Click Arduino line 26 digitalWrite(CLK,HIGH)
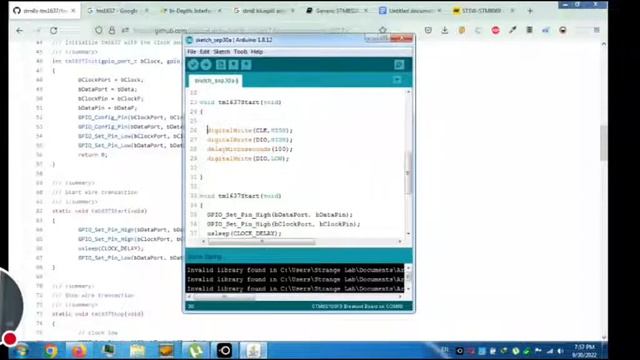Image resolution: width=640 pixels, height=360 pixels. [x=249, y=130]
